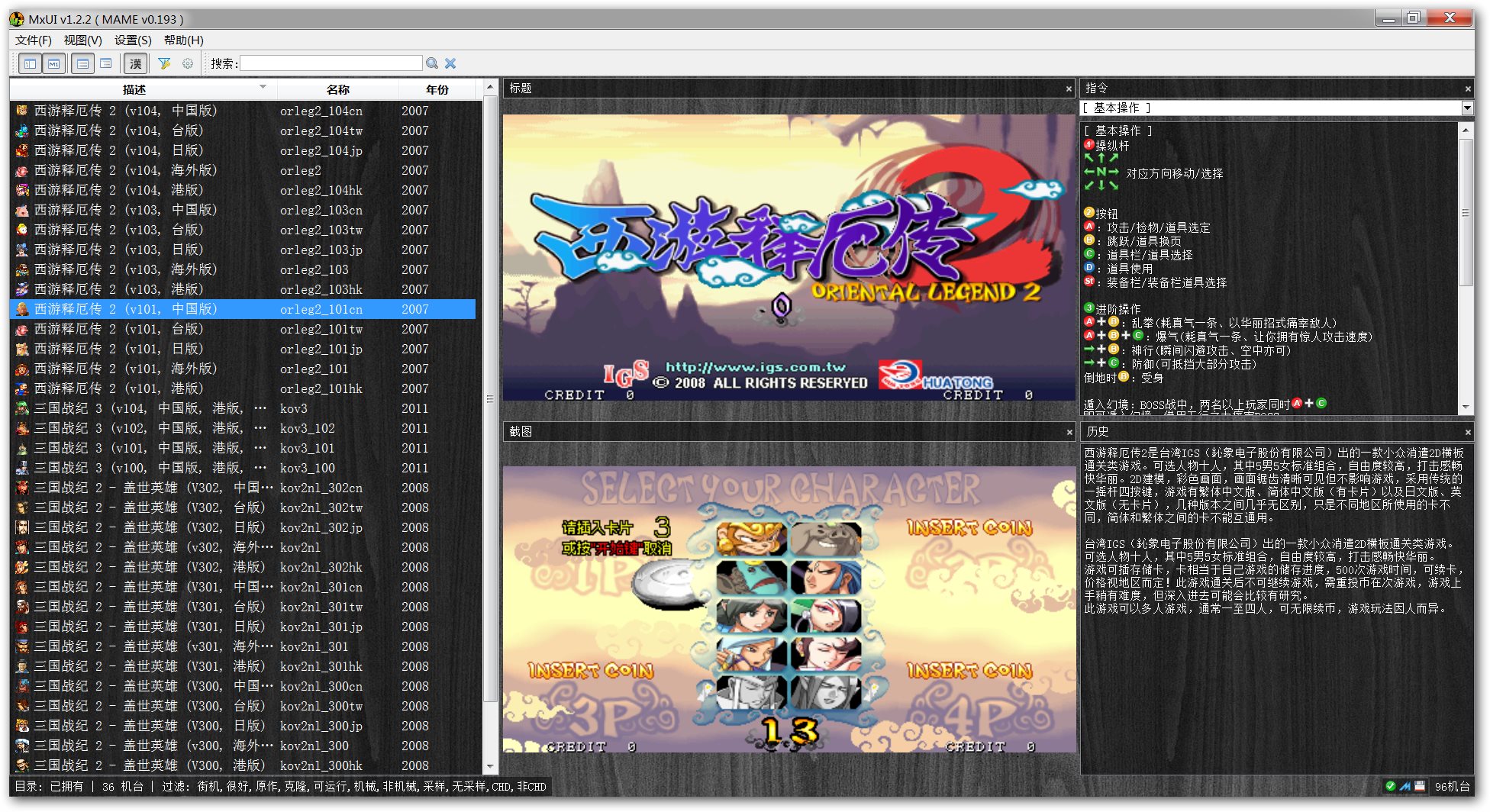1490x812 pixels.
Task: Click the green checkmark status icon
Action: pos(1390,786)
